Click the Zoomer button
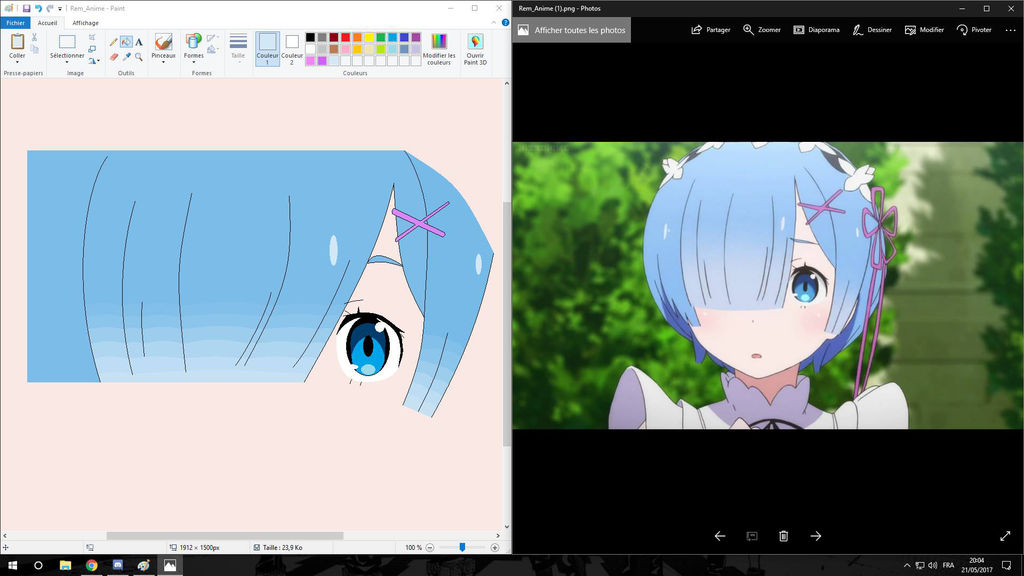Image resolution: width=1024 pixels, height=576 pixels. (761, 30)
